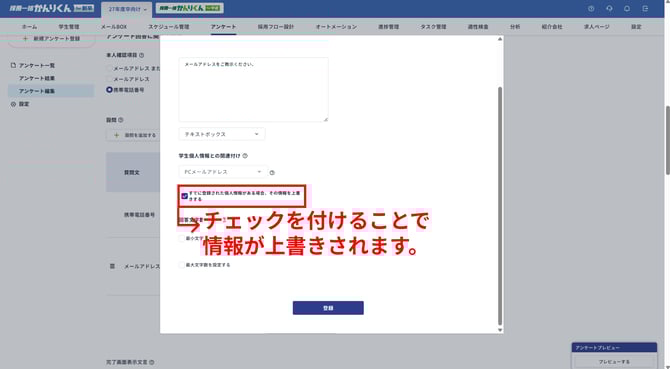670x369 pixels.
Task: Select the メールアドレス question row
Action: pos(133,266)
